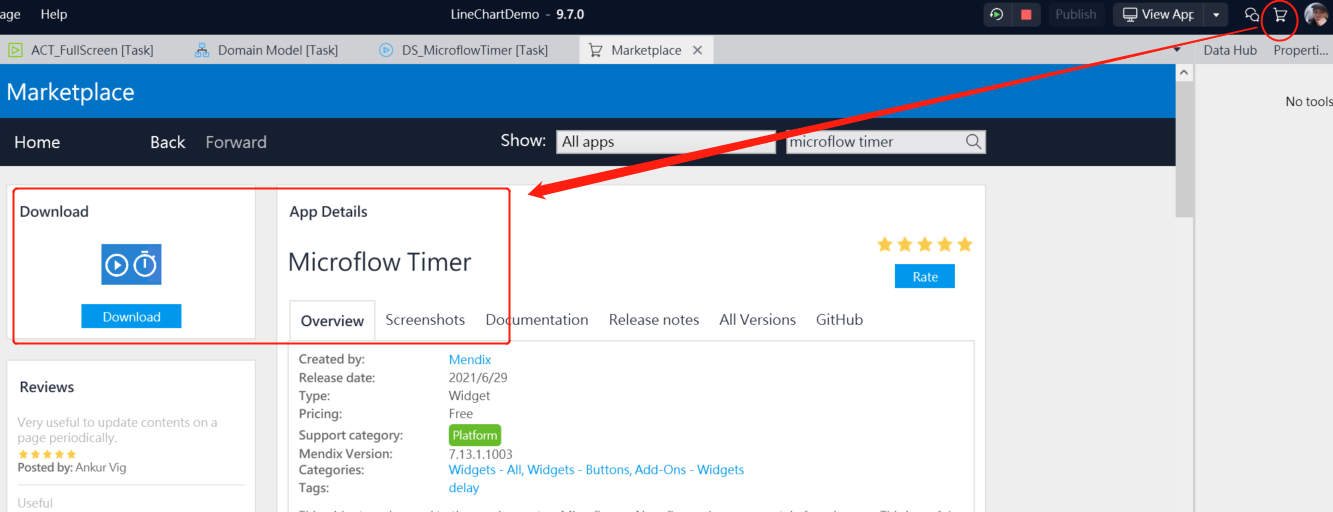Image resolution: width=1333 pixels, height=512 pixels.
Task: Go to Marketplace Home
Action: tap(37, 142)
